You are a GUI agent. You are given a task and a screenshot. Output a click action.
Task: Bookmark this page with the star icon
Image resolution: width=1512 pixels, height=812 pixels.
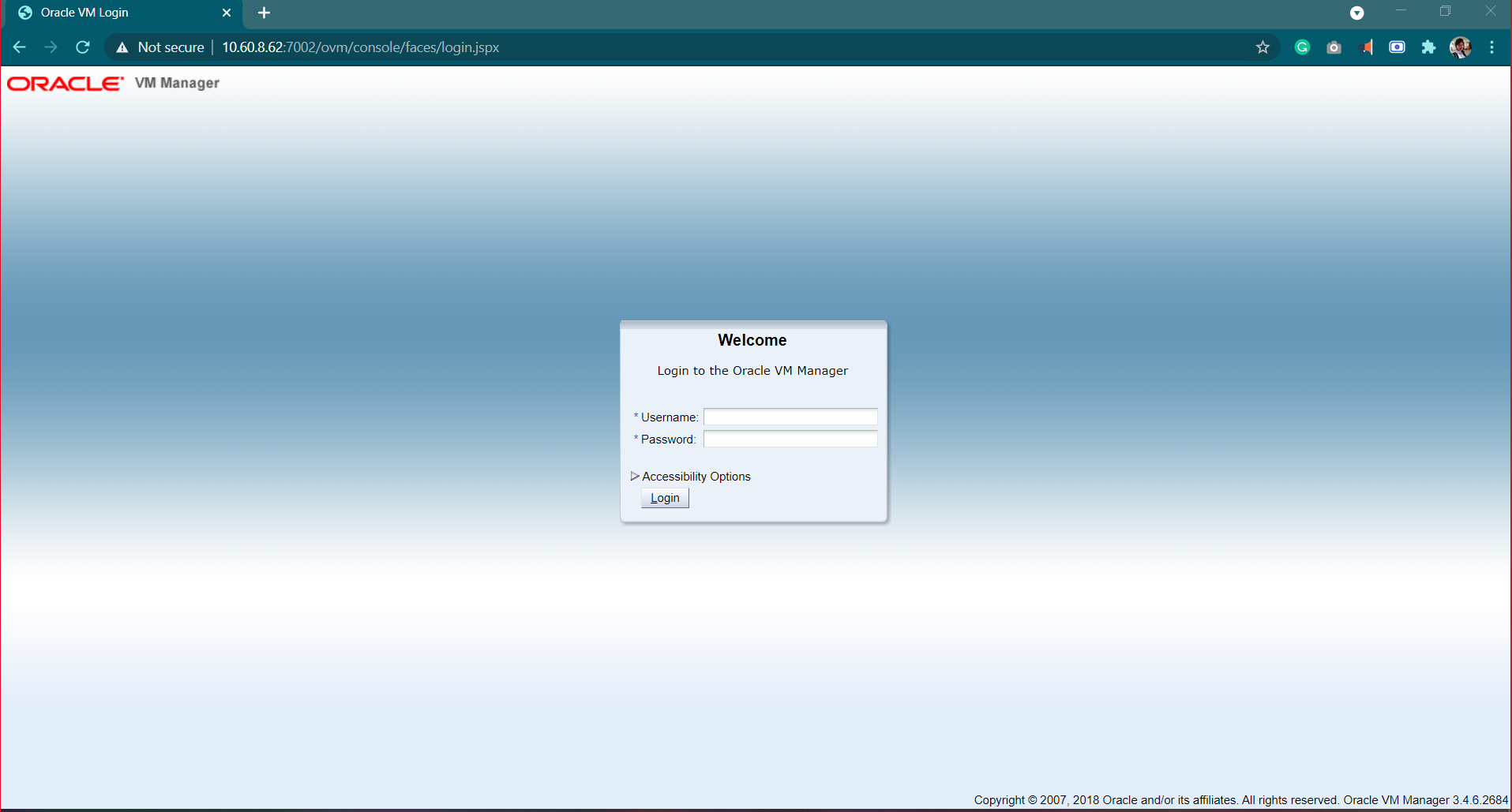pos(1263,47)
